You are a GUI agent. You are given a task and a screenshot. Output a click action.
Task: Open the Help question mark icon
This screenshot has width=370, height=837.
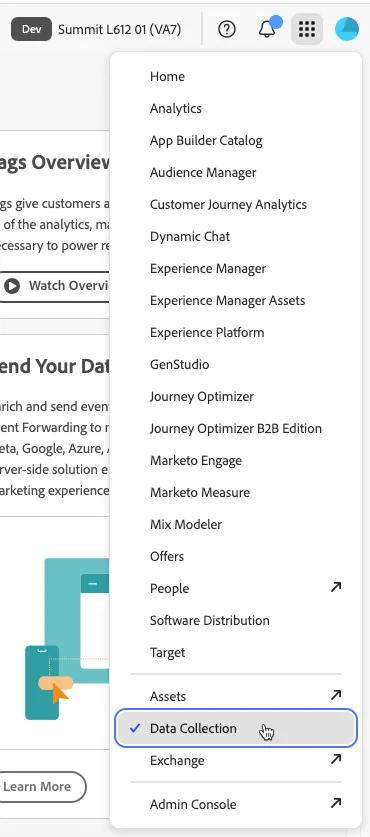227,29
